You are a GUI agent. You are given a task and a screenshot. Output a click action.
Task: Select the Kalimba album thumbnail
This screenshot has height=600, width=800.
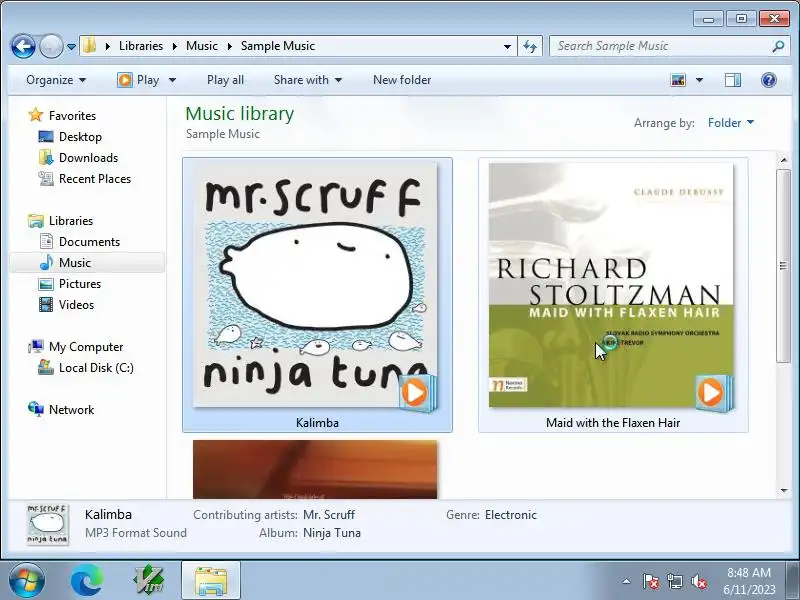[315, 286]
